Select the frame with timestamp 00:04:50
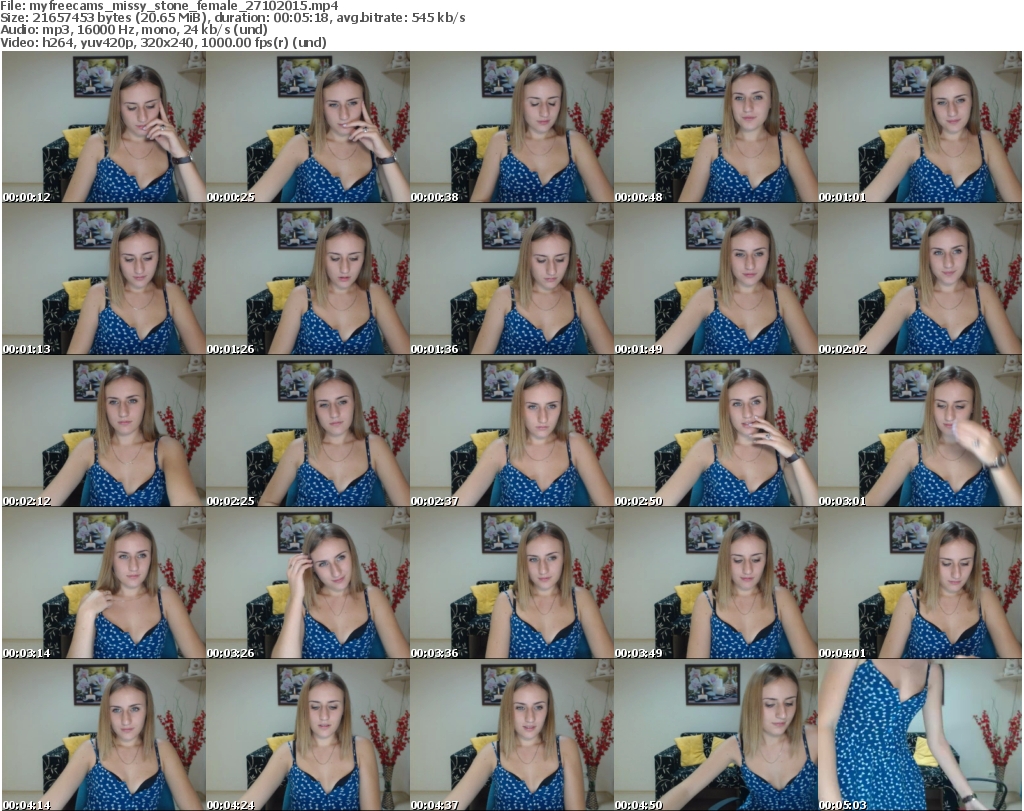The height and width of the screenshot is (811, 1024). (x=716, y=735)
